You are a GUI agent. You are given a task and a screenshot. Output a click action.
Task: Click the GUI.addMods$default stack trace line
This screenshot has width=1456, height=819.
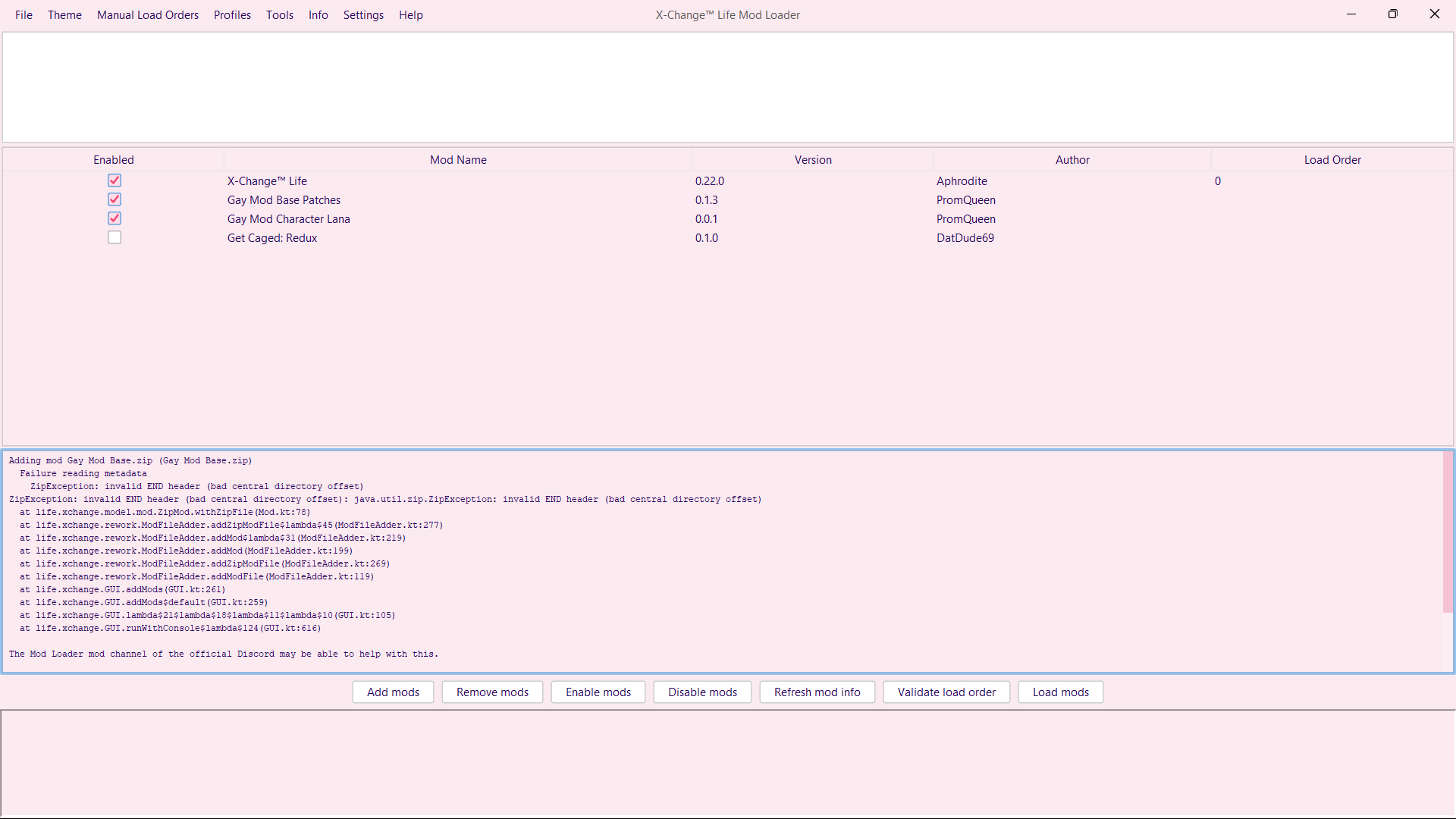click(x=144, y=602)
